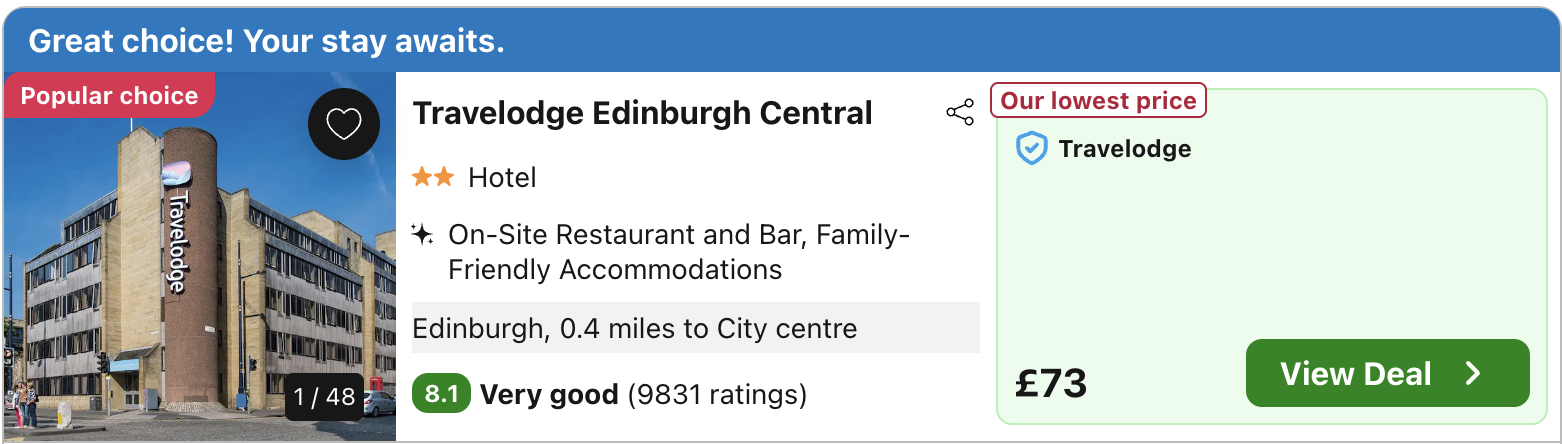1562x444 pixels.
Task: Select Edinburgh, 0.4 miles to City centre
Action: coord(696,328)
